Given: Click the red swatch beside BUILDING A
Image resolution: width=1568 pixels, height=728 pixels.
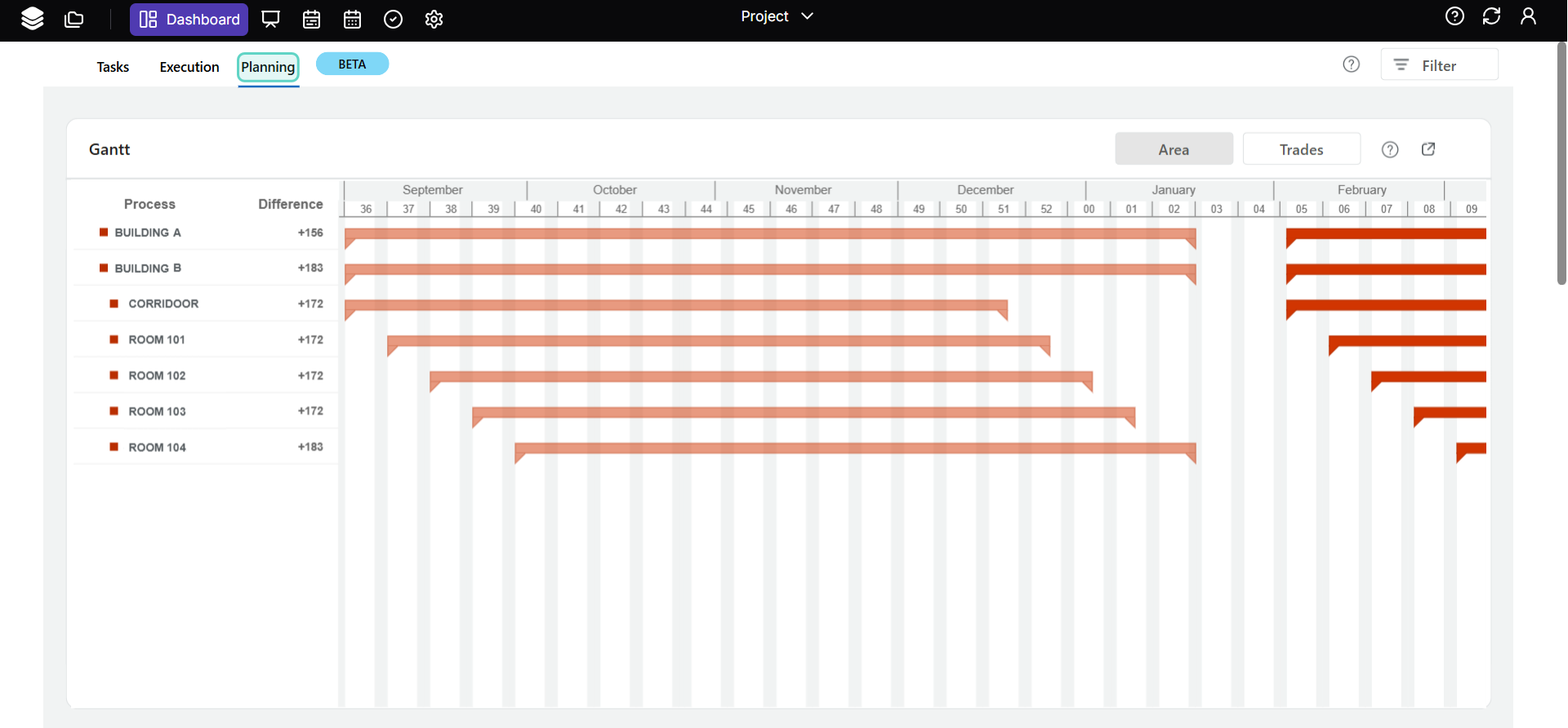Looking at the screenshot, I should [x=104, y=233].
